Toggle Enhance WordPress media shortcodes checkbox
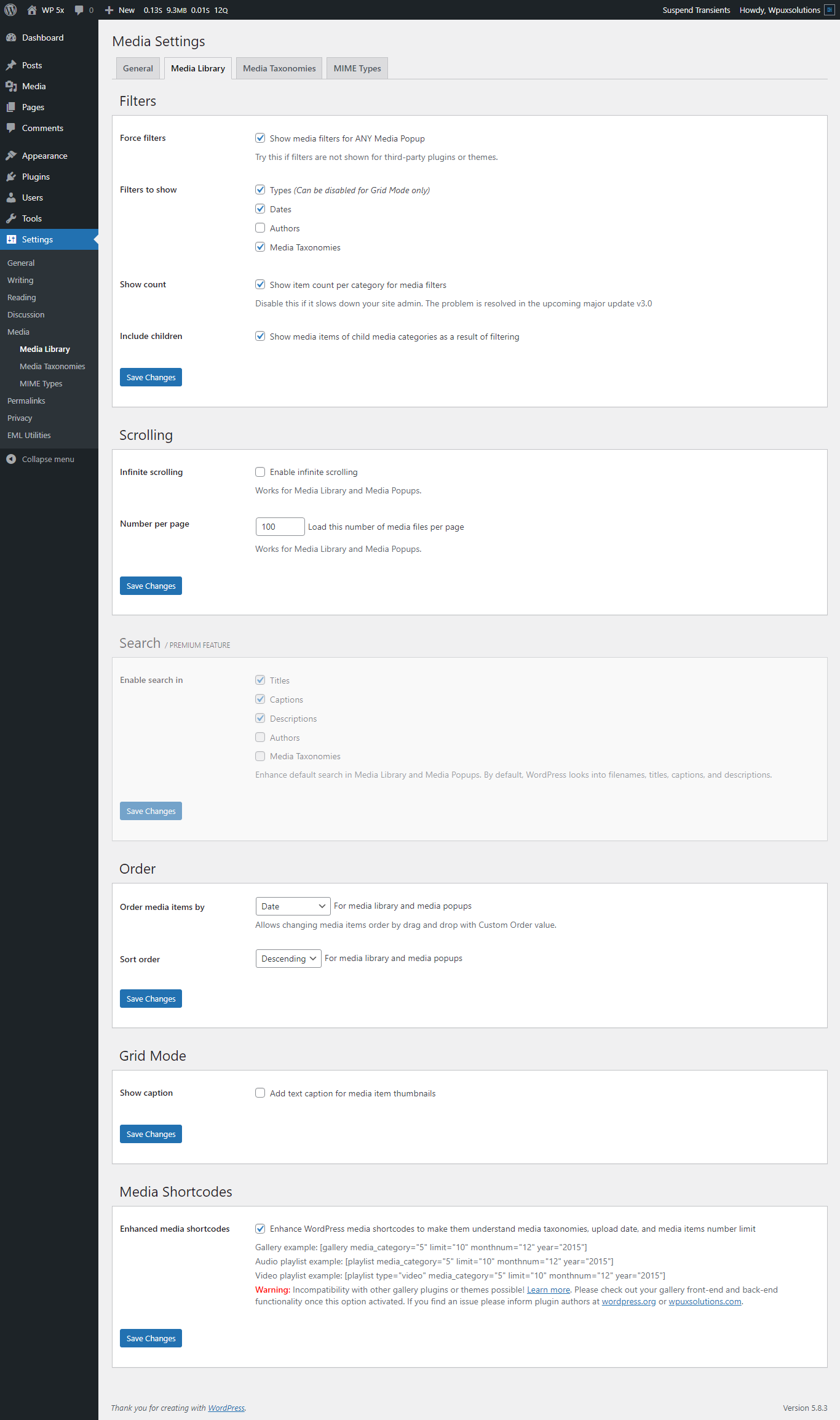Screen dimensions: 840x1420 point(260,1229)
